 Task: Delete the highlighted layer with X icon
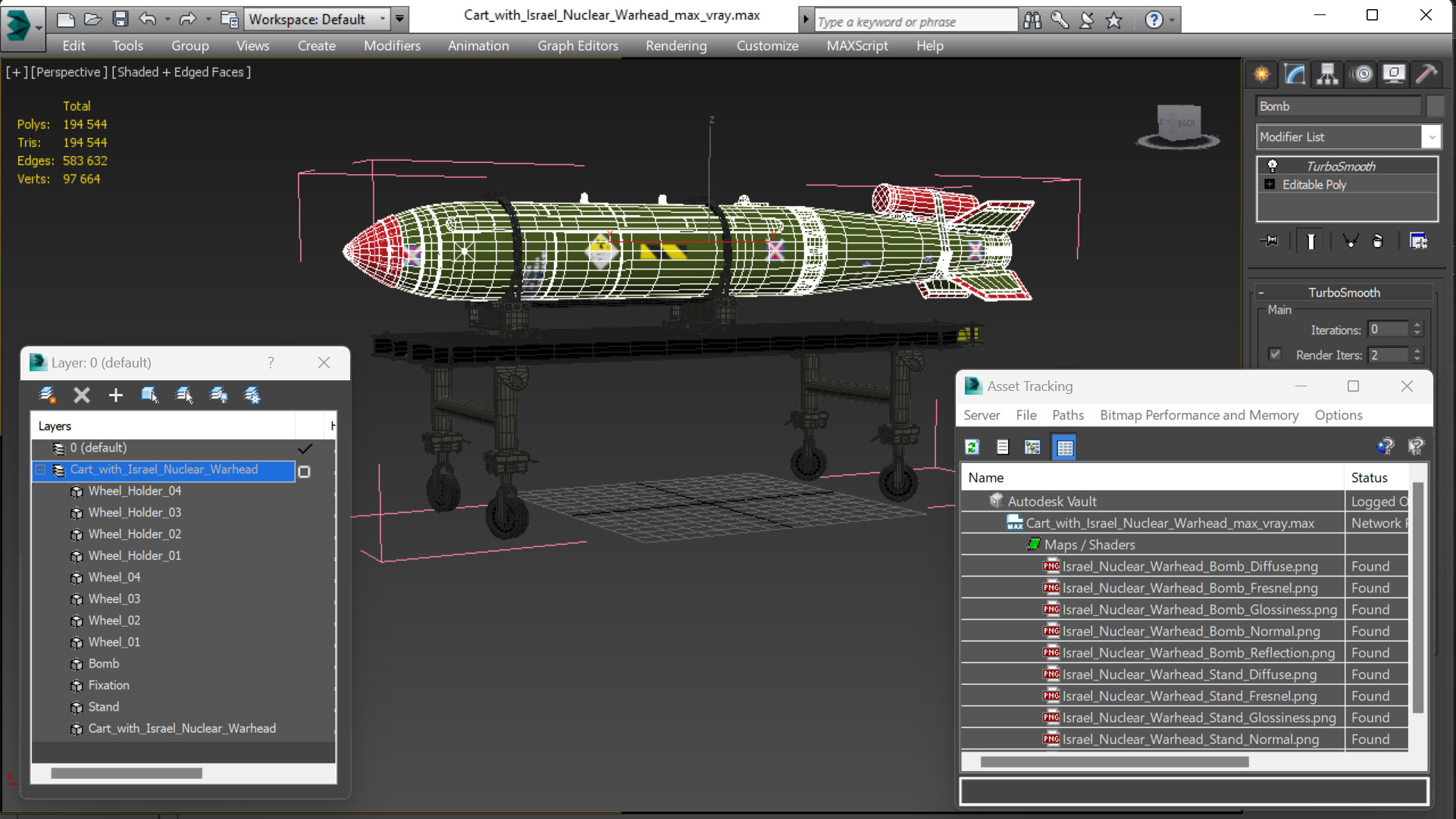click(82, 395)
